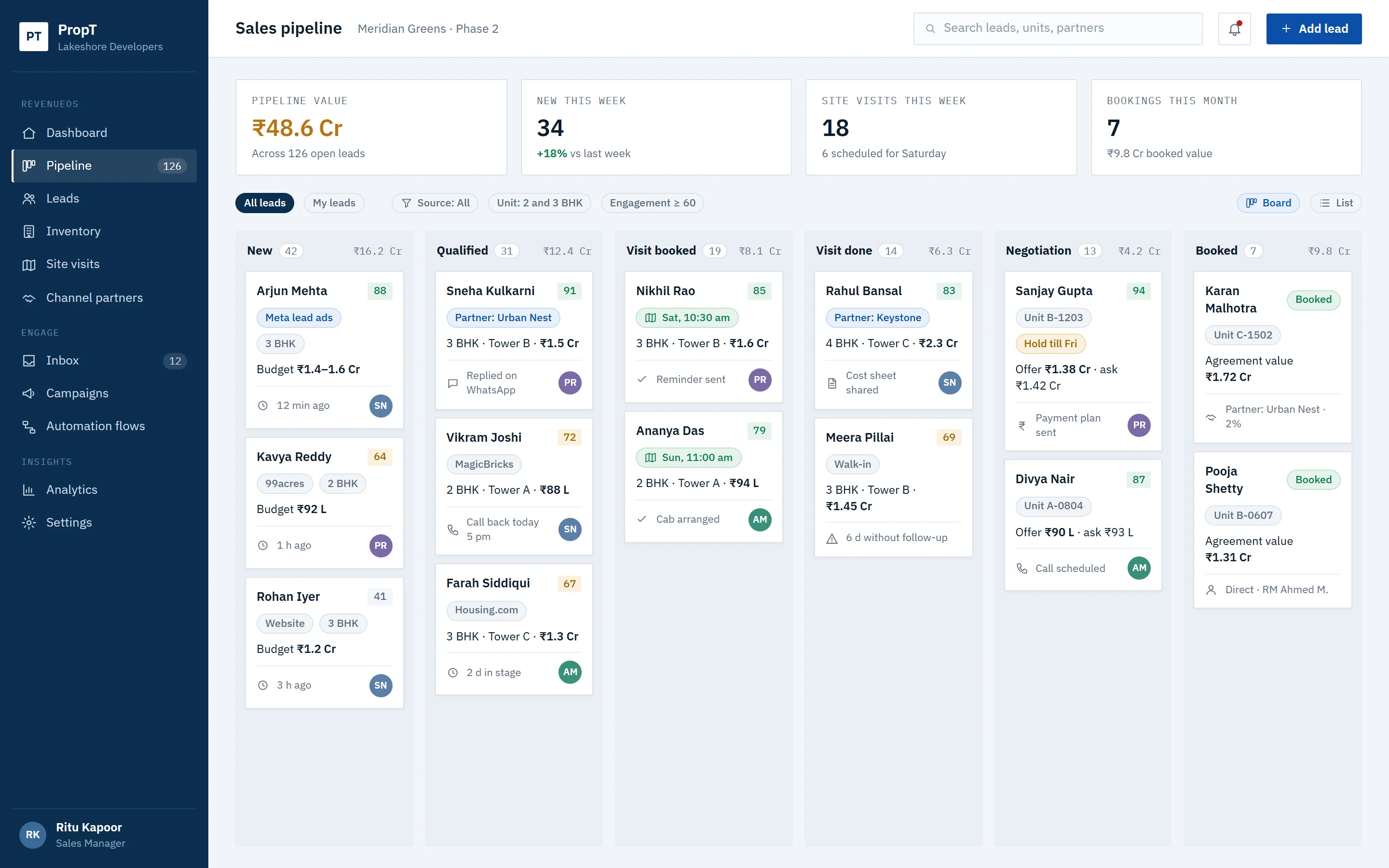1389x868 pixels.
Task: Click the Analytics chart icon
Action: pyautogui.click(x=29, y=489)
